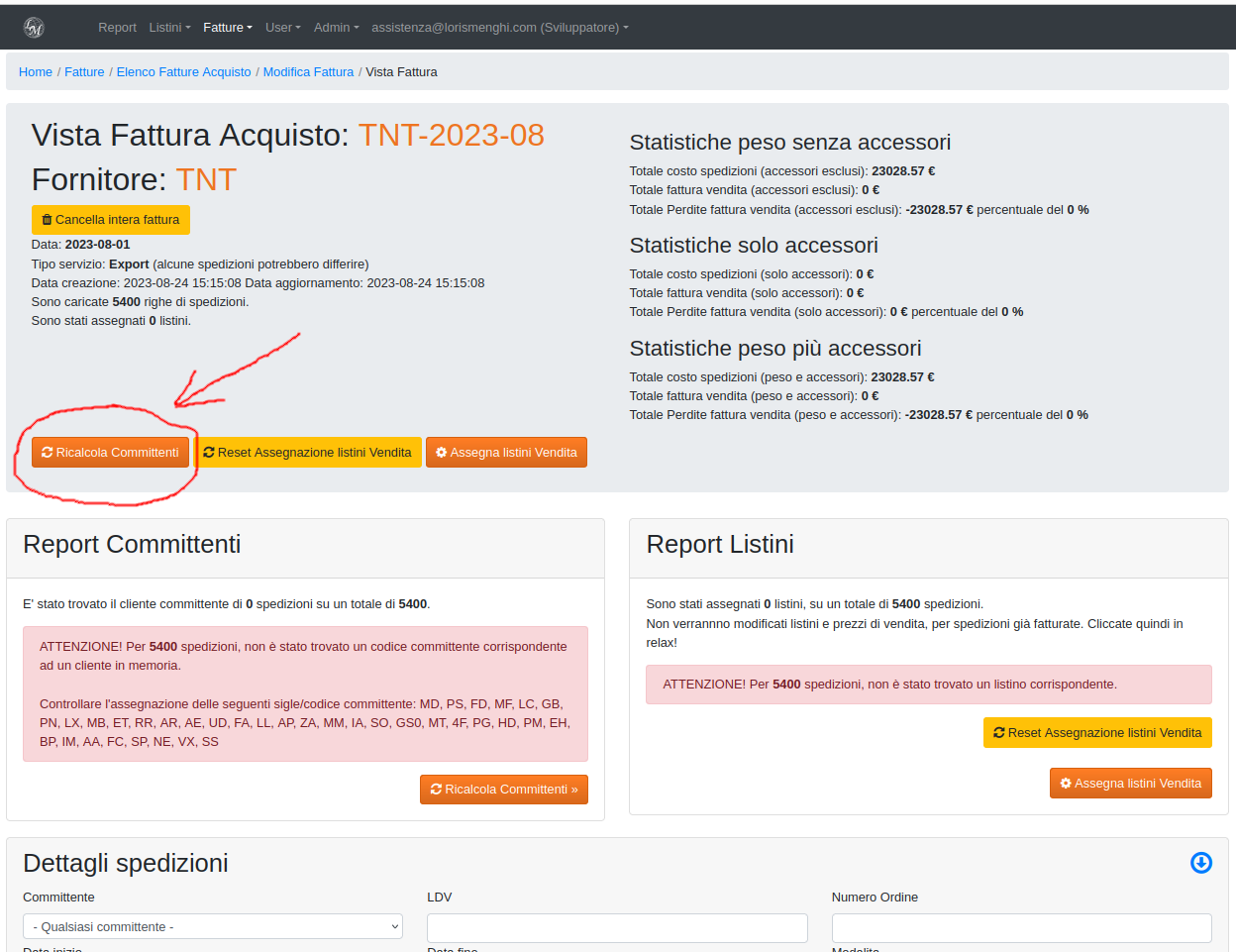
Task: Click Assegna listini Vendita in Report Listini
Action: (x=1130, y=784)
